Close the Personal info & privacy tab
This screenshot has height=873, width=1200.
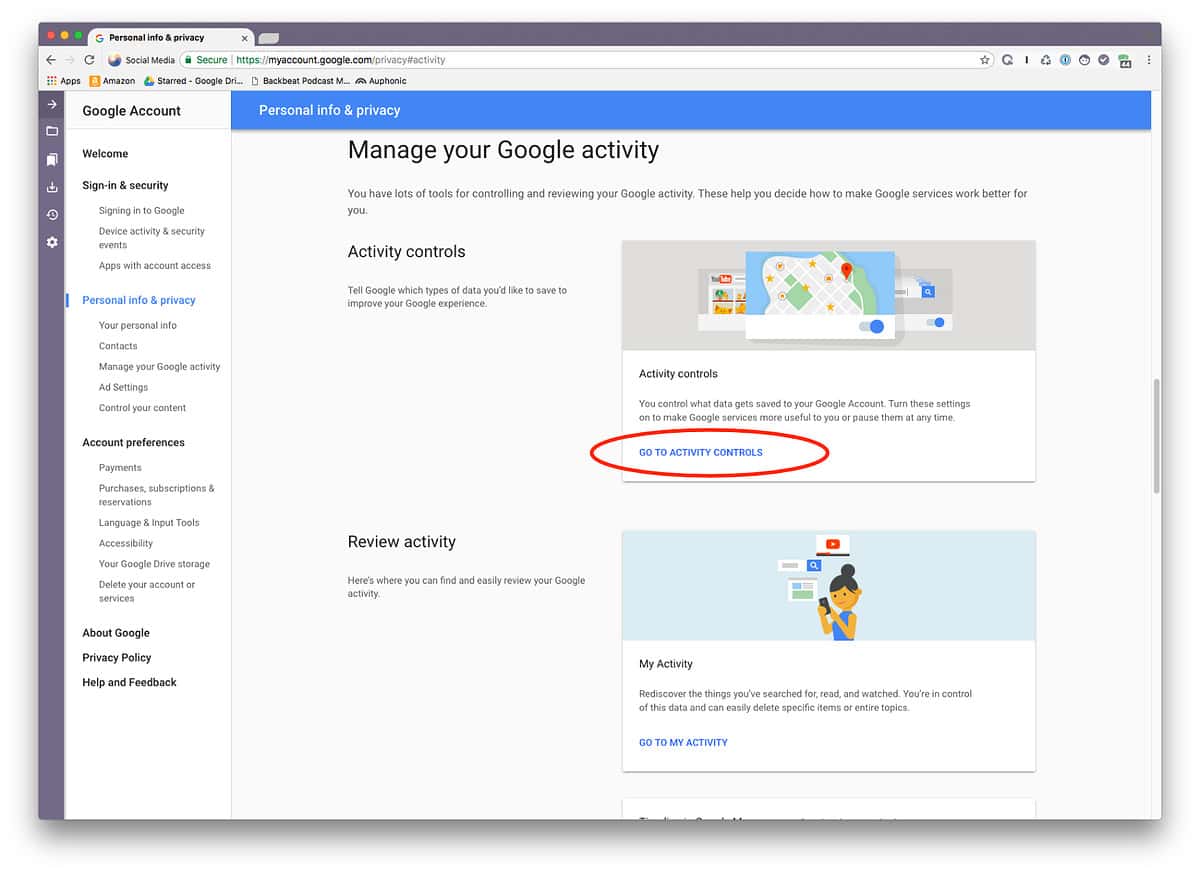pos(244,38)
